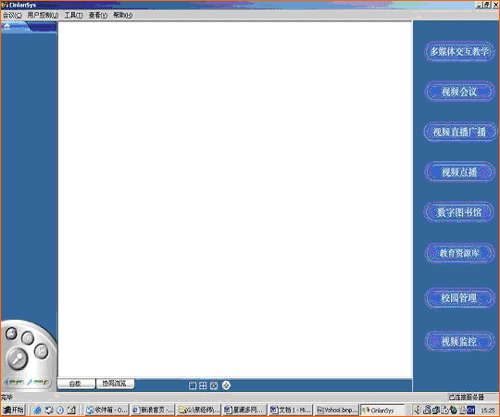500x417 pixels.
Task: Click the home icon in left panel
Action: coord(7,26)
